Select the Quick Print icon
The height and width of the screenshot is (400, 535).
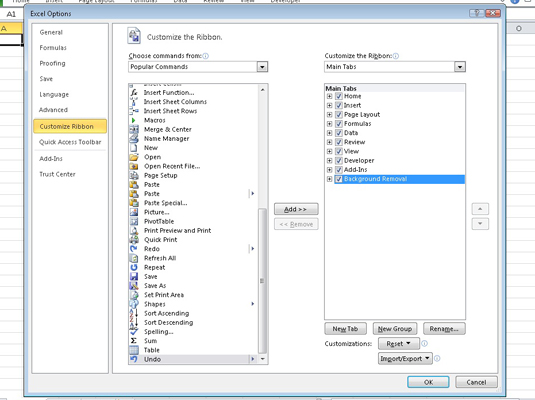point(134,240)
